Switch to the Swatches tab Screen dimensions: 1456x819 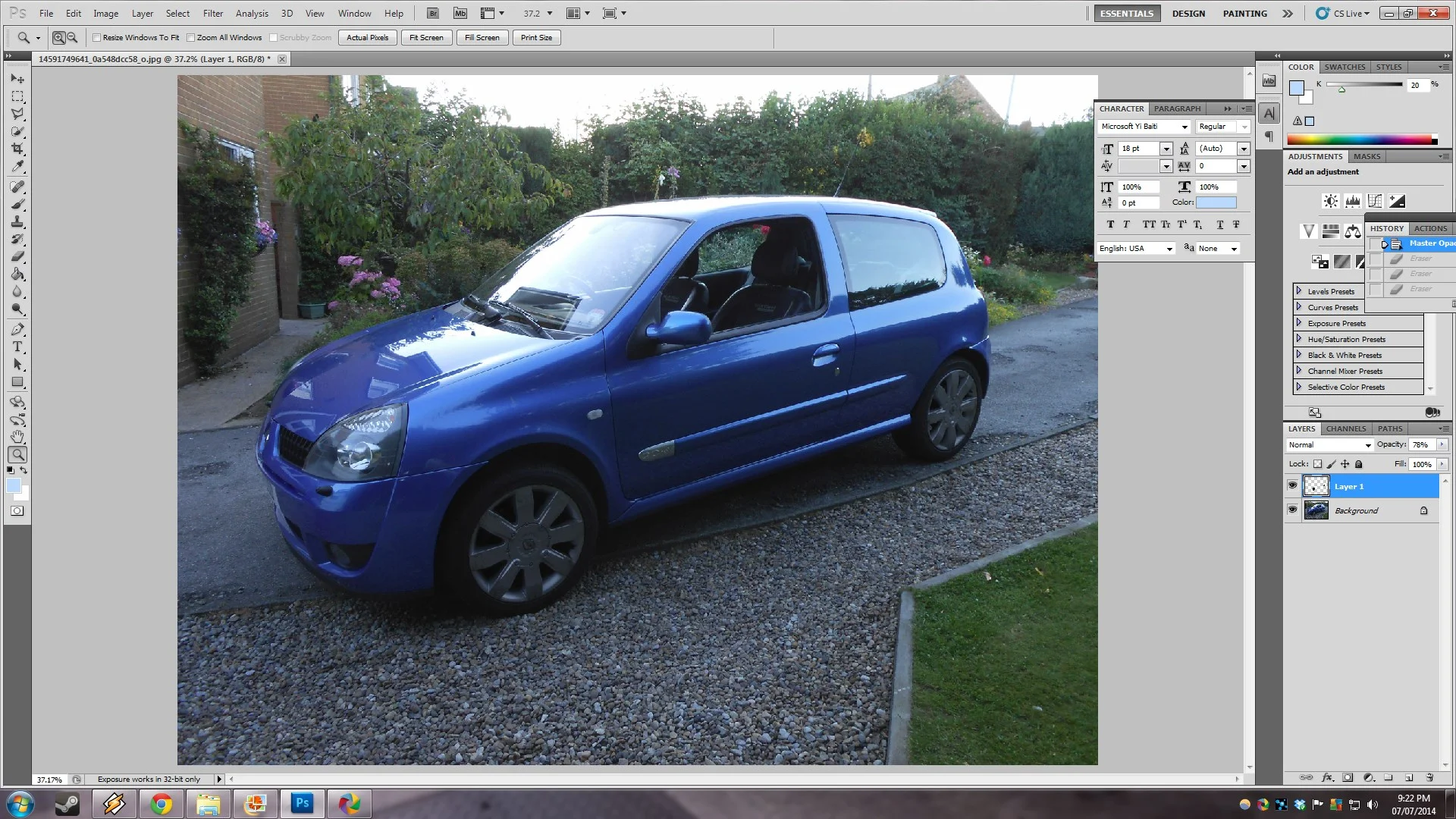pyautogui.click(x=1345, y=67)
